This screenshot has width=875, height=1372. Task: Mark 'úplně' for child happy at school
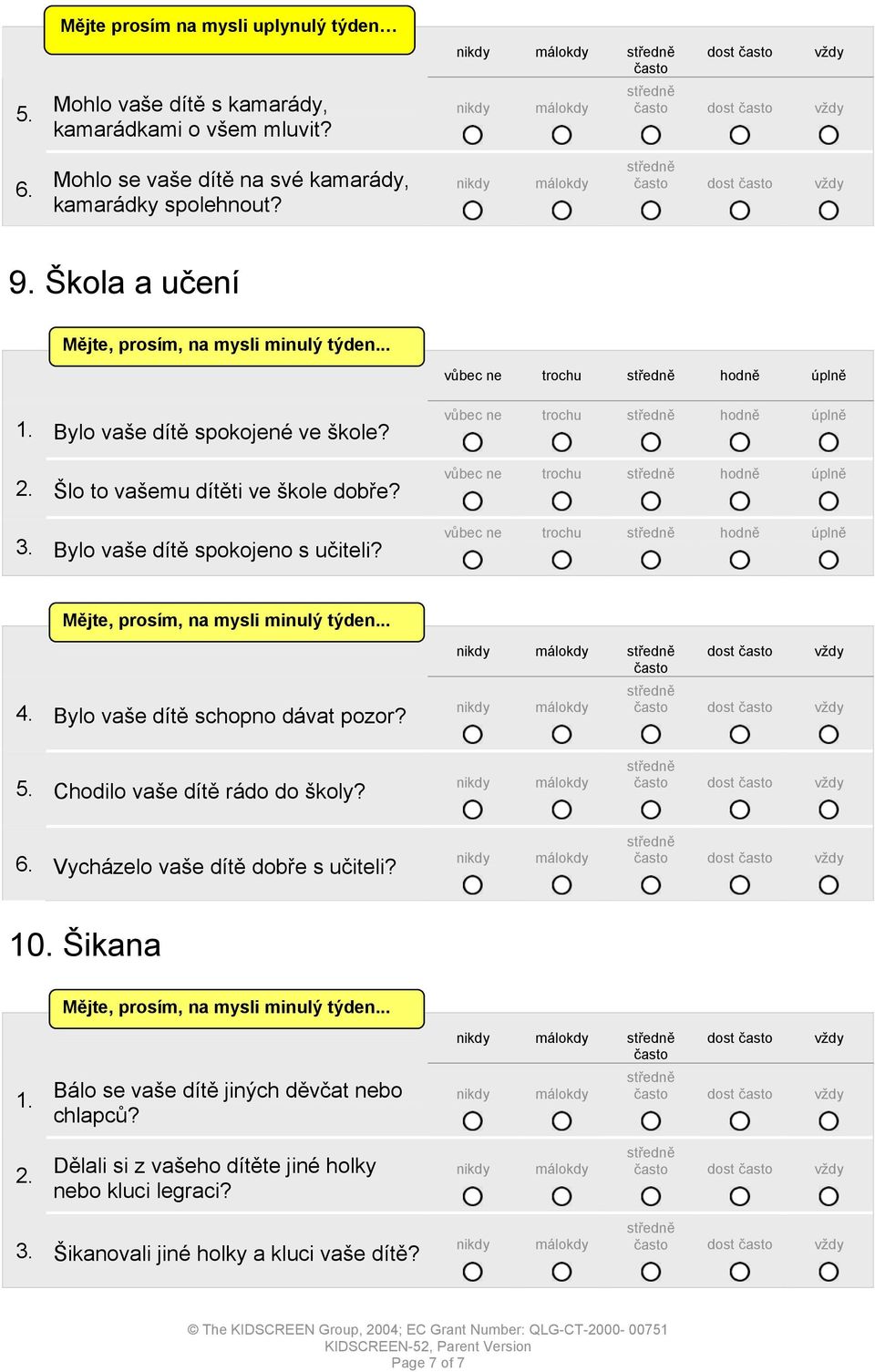[829, 442]
